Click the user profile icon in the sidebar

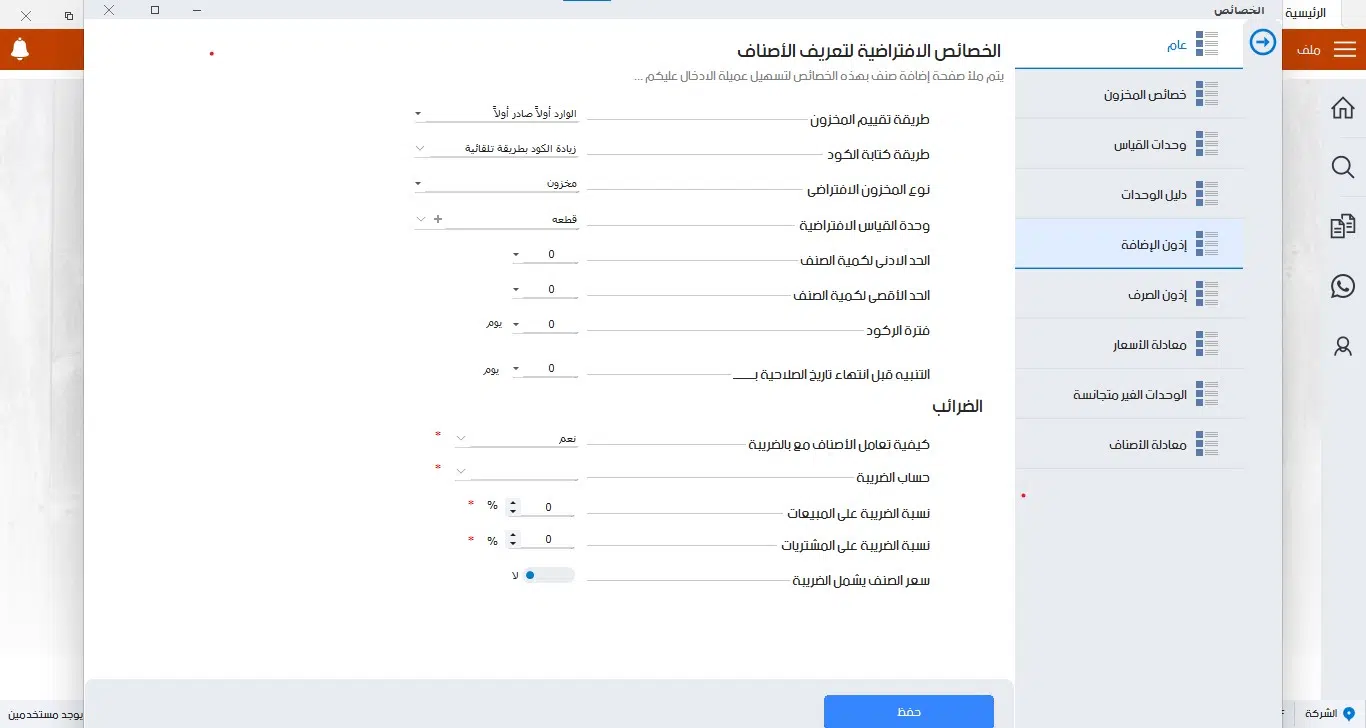[x=1342, y=346]
